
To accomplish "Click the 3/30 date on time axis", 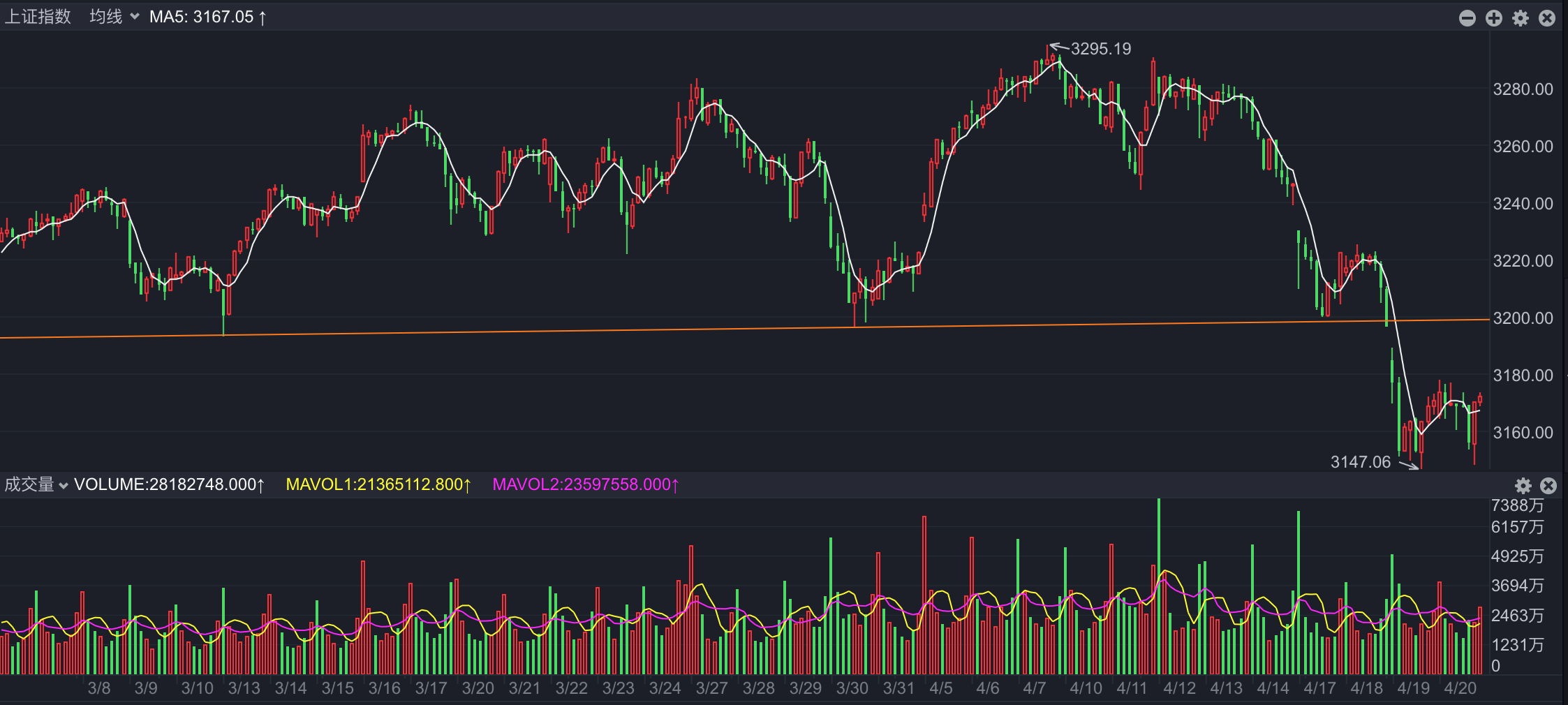I will point(852,688).
